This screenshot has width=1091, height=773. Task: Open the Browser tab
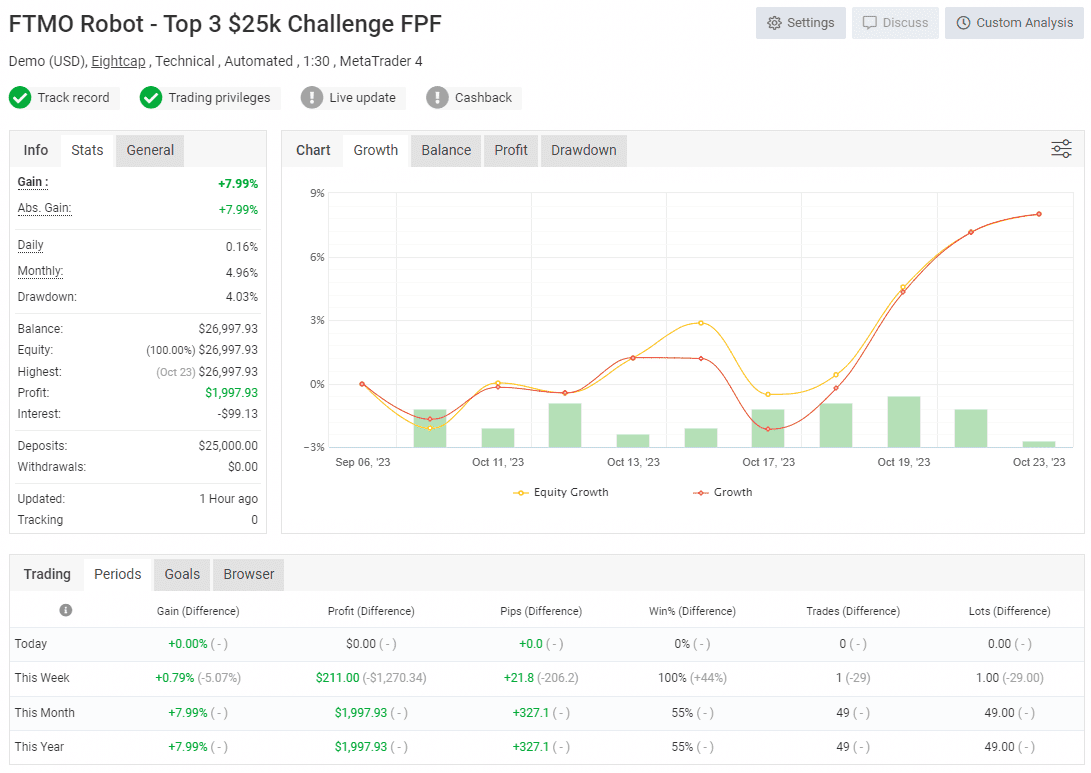[248, 574]
